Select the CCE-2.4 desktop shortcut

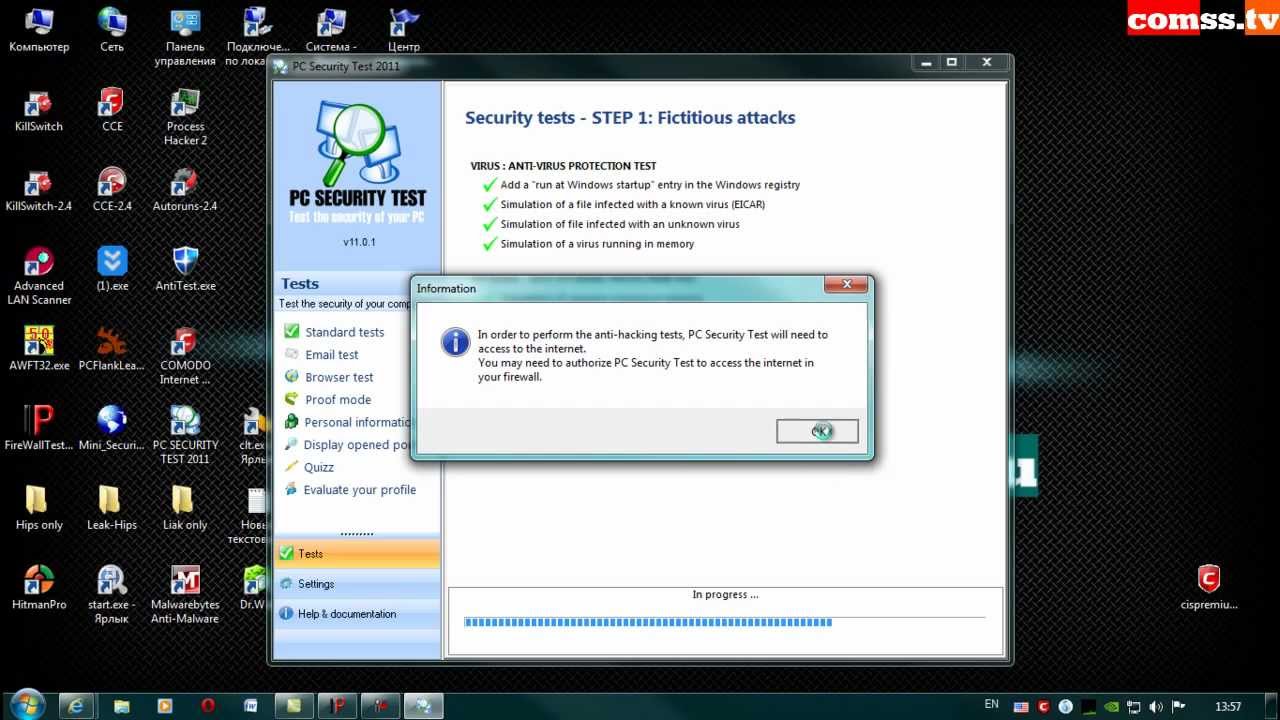pos(112,190)
